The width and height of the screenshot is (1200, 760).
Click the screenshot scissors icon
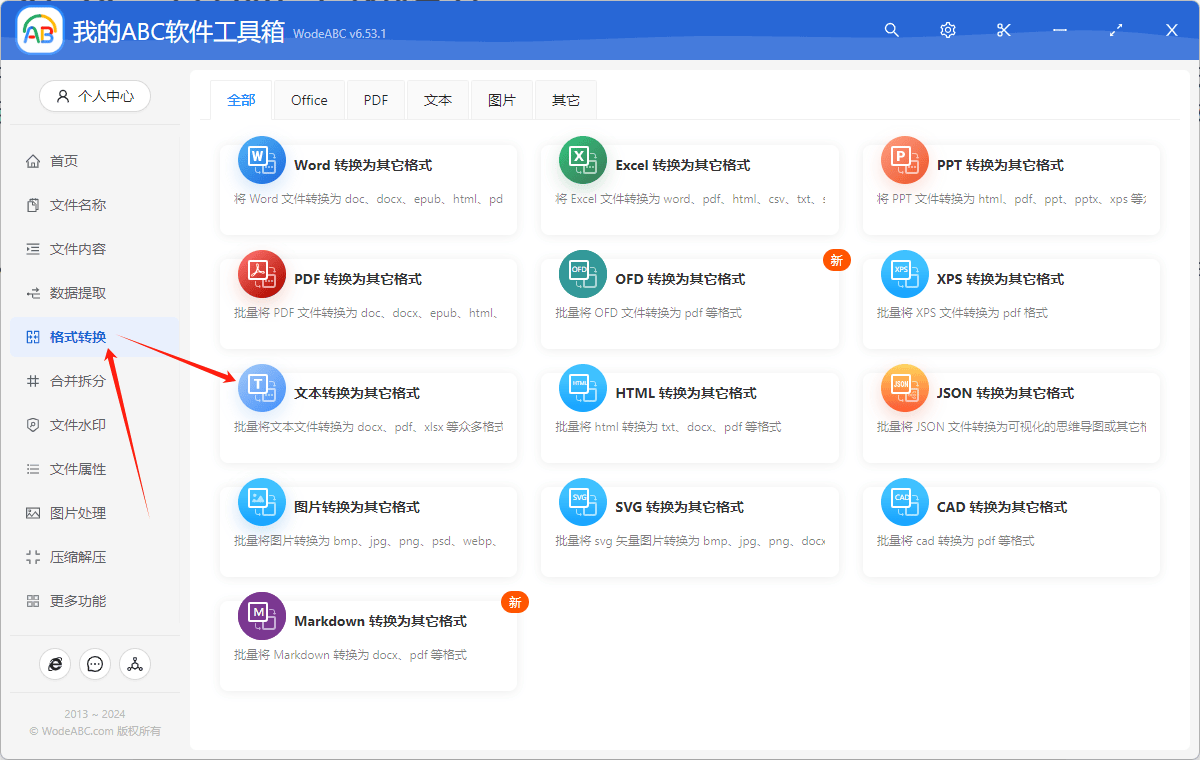(1003, 30)
